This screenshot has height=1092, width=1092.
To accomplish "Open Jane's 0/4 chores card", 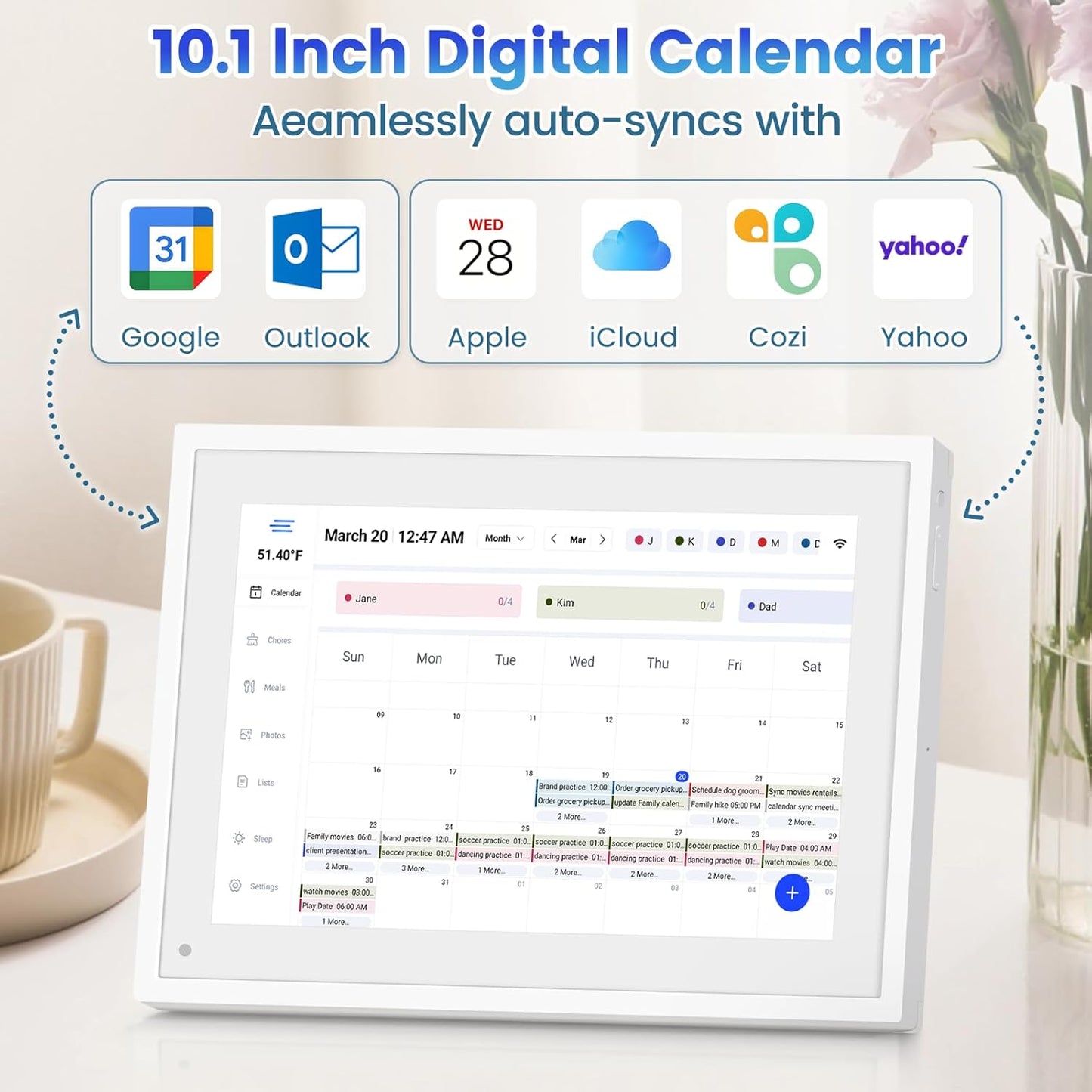I will (x=428, y=600).
